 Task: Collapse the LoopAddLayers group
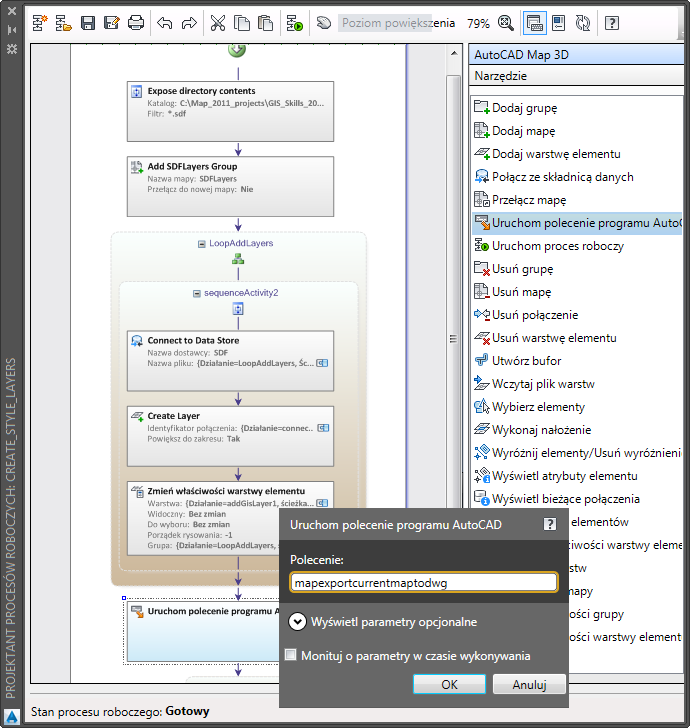(202, 244)
